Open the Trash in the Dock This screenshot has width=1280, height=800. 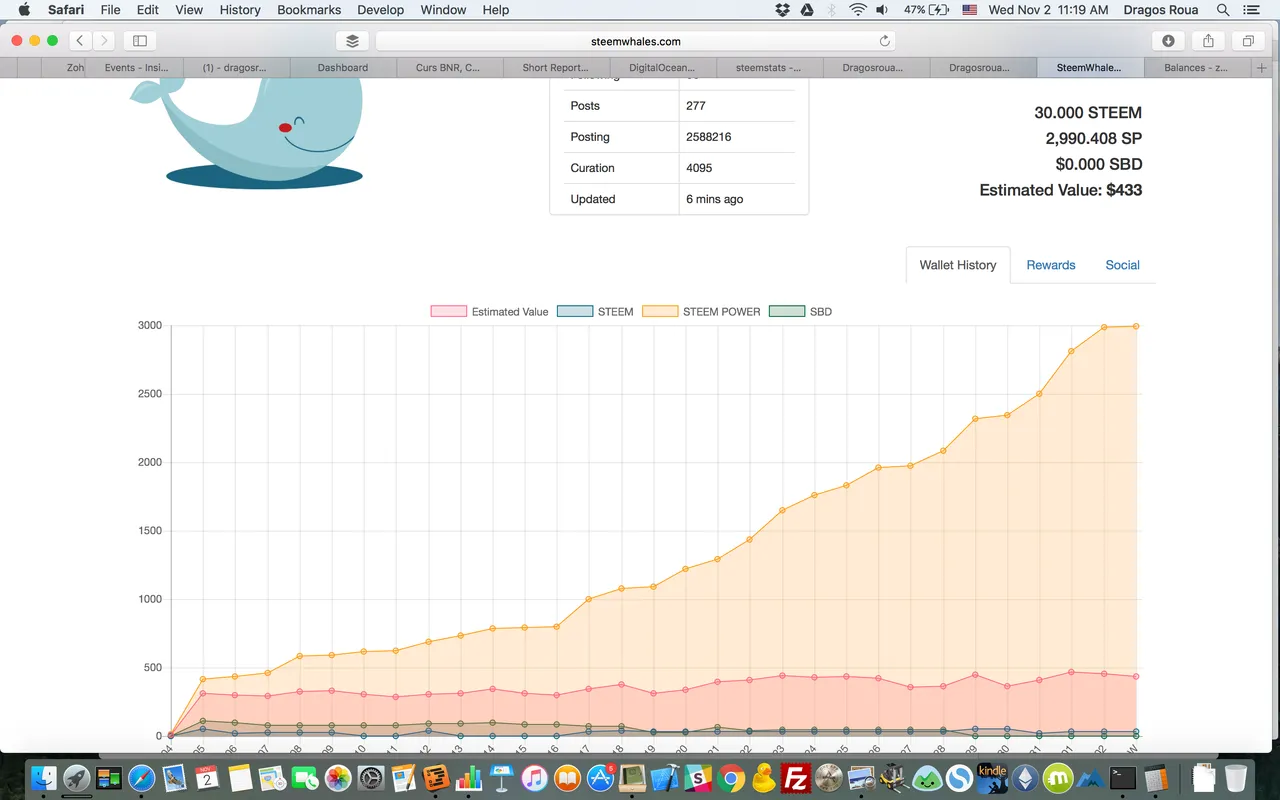click(x=1236, y=778)
